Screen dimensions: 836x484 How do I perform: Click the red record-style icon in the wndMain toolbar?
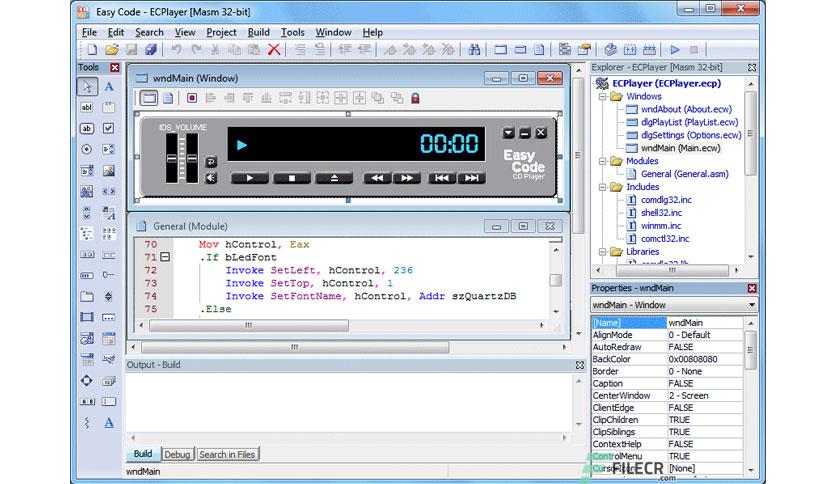click(192, 98)
